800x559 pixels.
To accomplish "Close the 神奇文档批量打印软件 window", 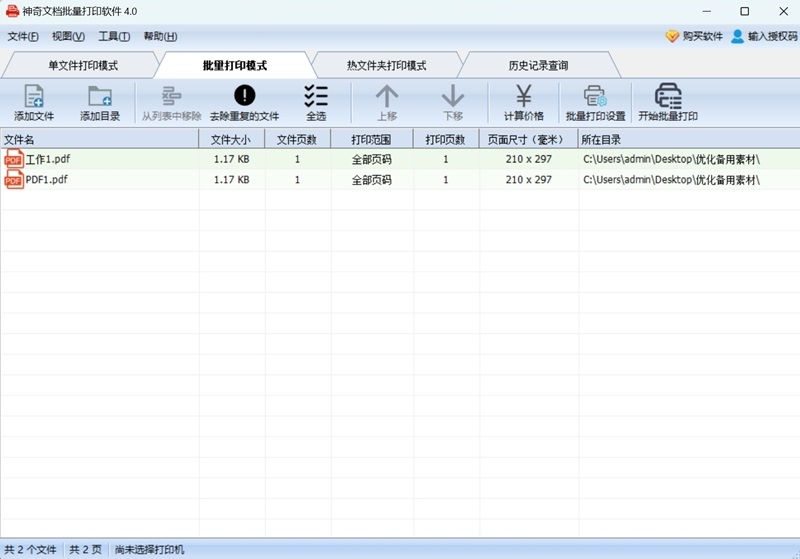I will tap(784, 11).
